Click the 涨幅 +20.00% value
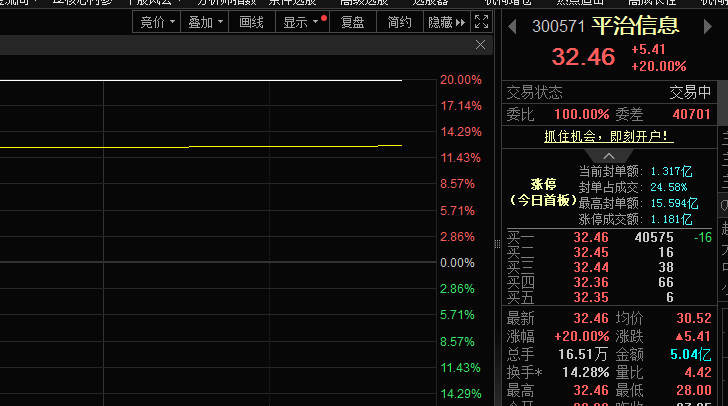 582,336
